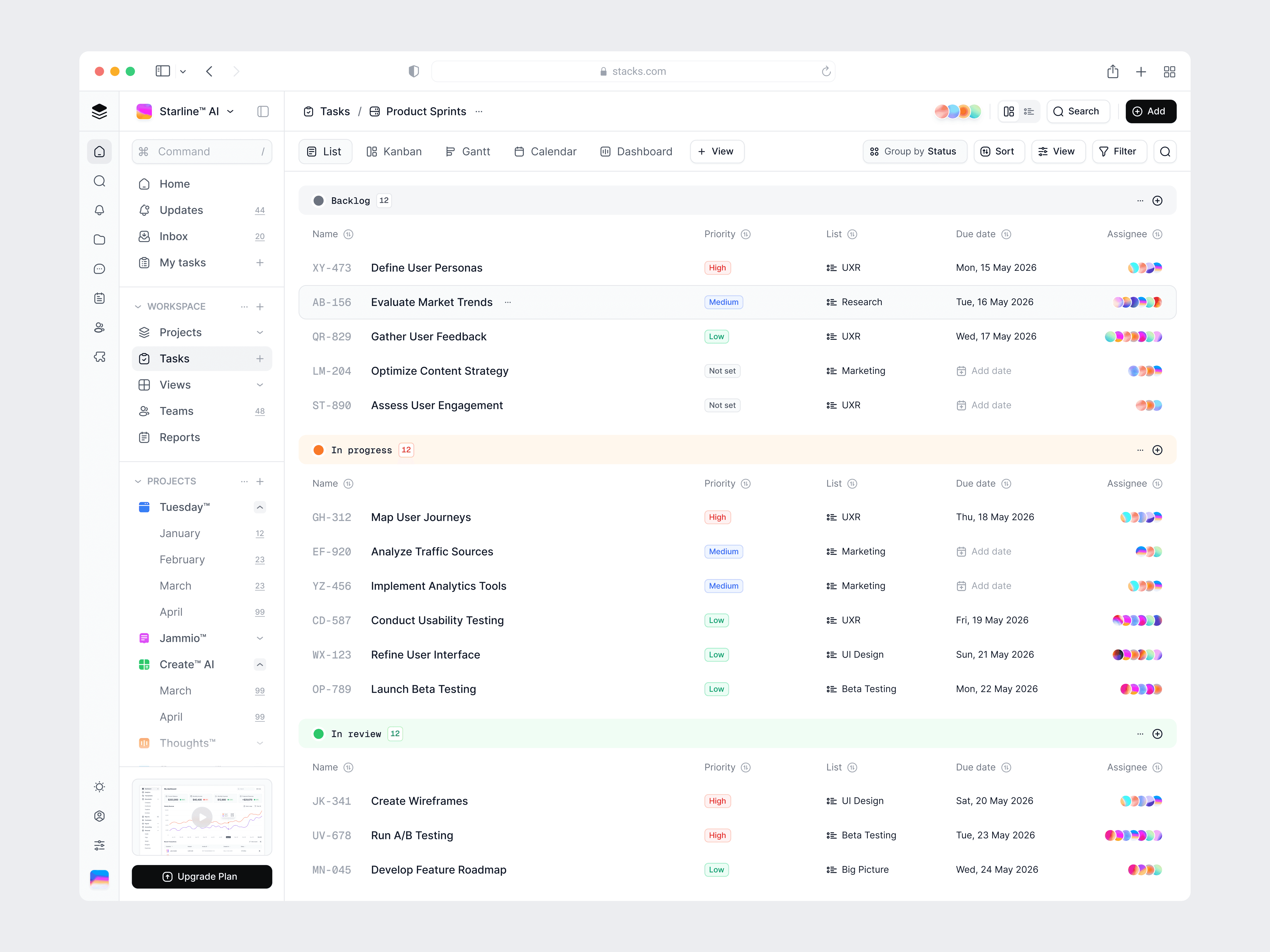Screen dimensions: 1270x952
Task: Open the sliders settings icon in left rail
Action: point(99,845)
